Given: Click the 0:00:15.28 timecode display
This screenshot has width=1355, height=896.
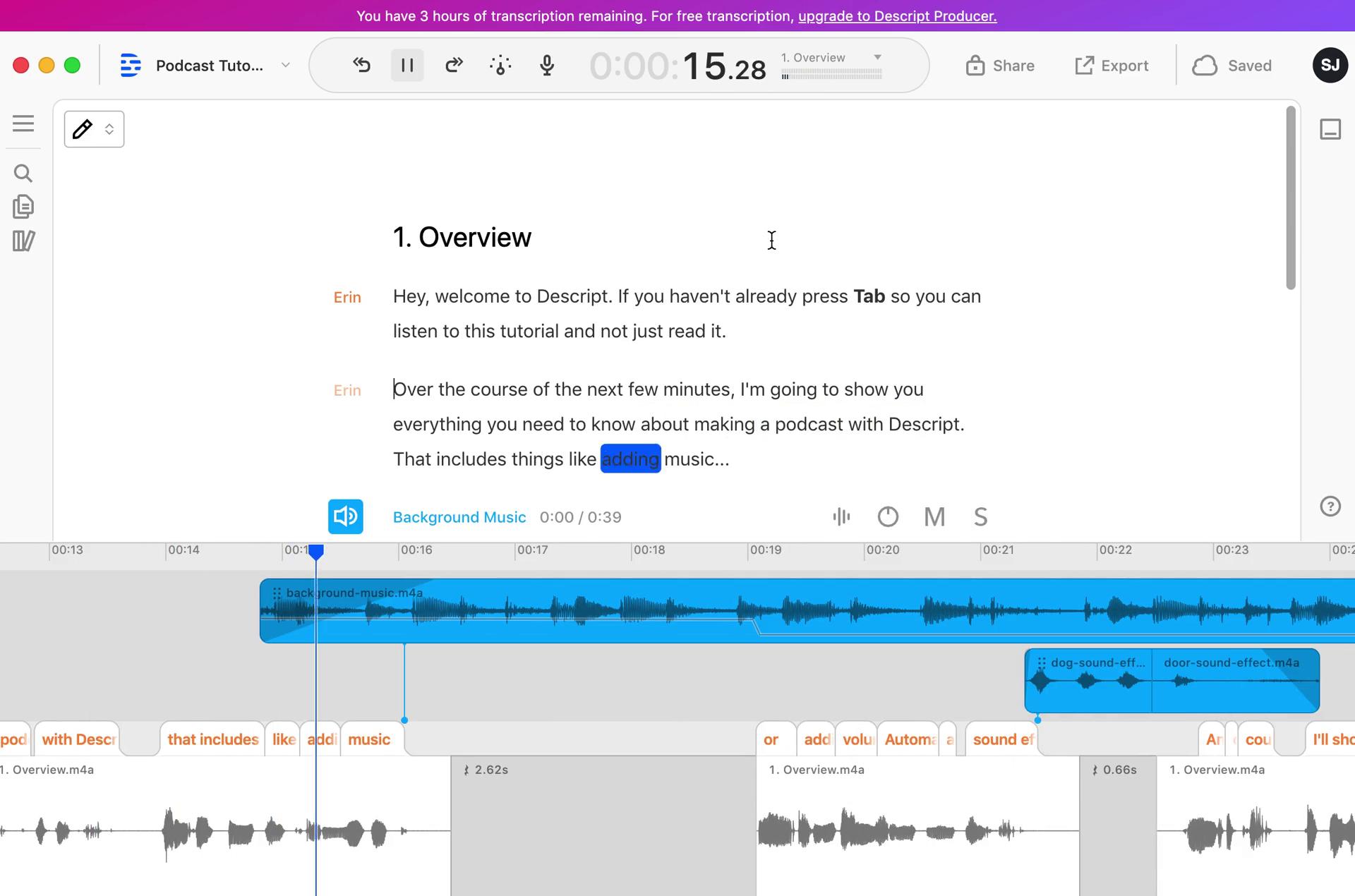Looking at the screenshot, I should pyautogui.click(x=677, y=66).
